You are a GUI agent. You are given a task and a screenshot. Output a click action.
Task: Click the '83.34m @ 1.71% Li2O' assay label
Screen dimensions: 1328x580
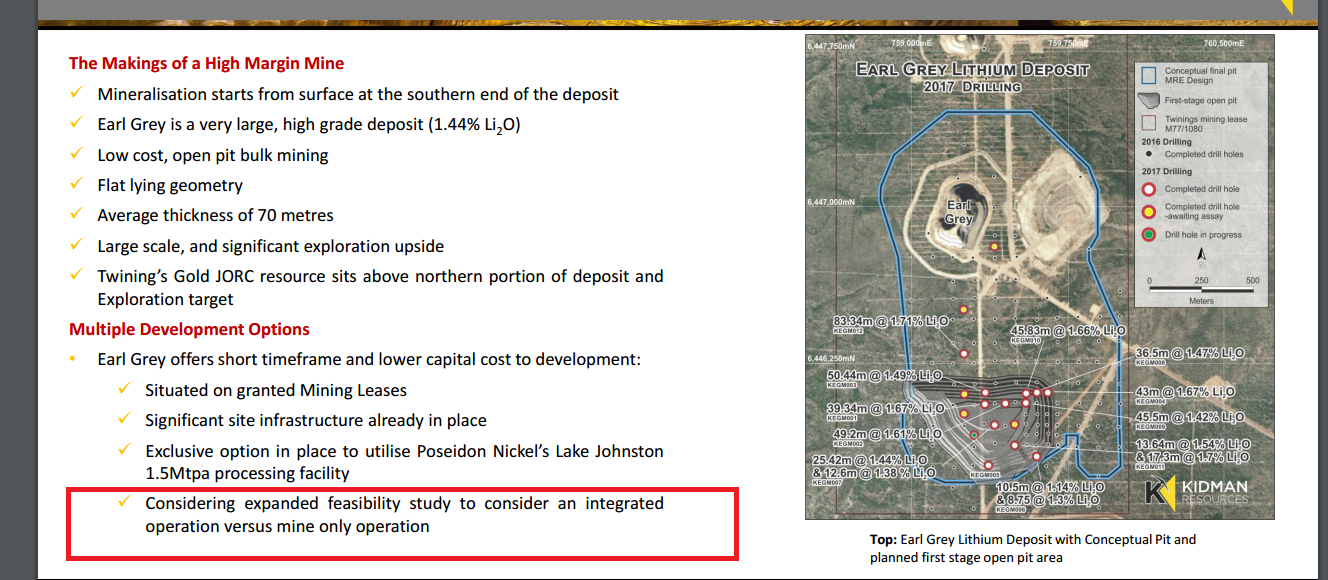[891, 321]
